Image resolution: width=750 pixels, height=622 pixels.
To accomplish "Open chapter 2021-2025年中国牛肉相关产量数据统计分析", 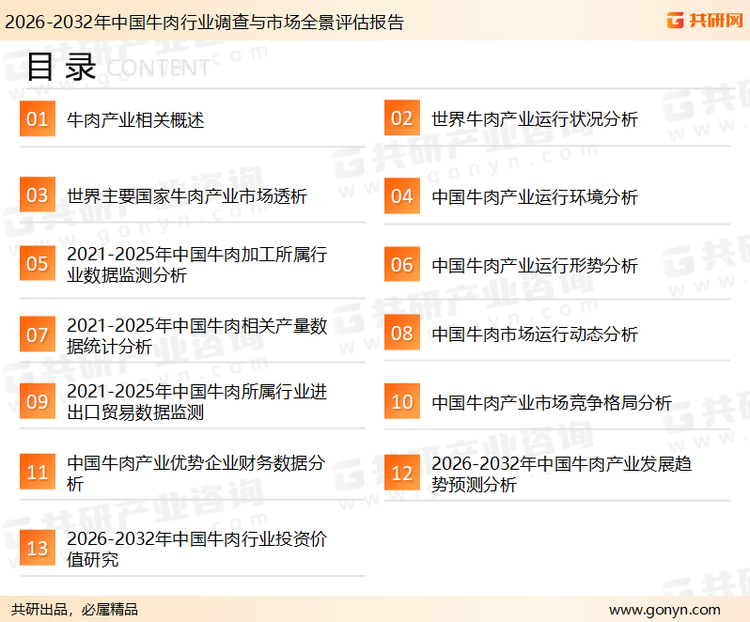I will pos(197,336).
